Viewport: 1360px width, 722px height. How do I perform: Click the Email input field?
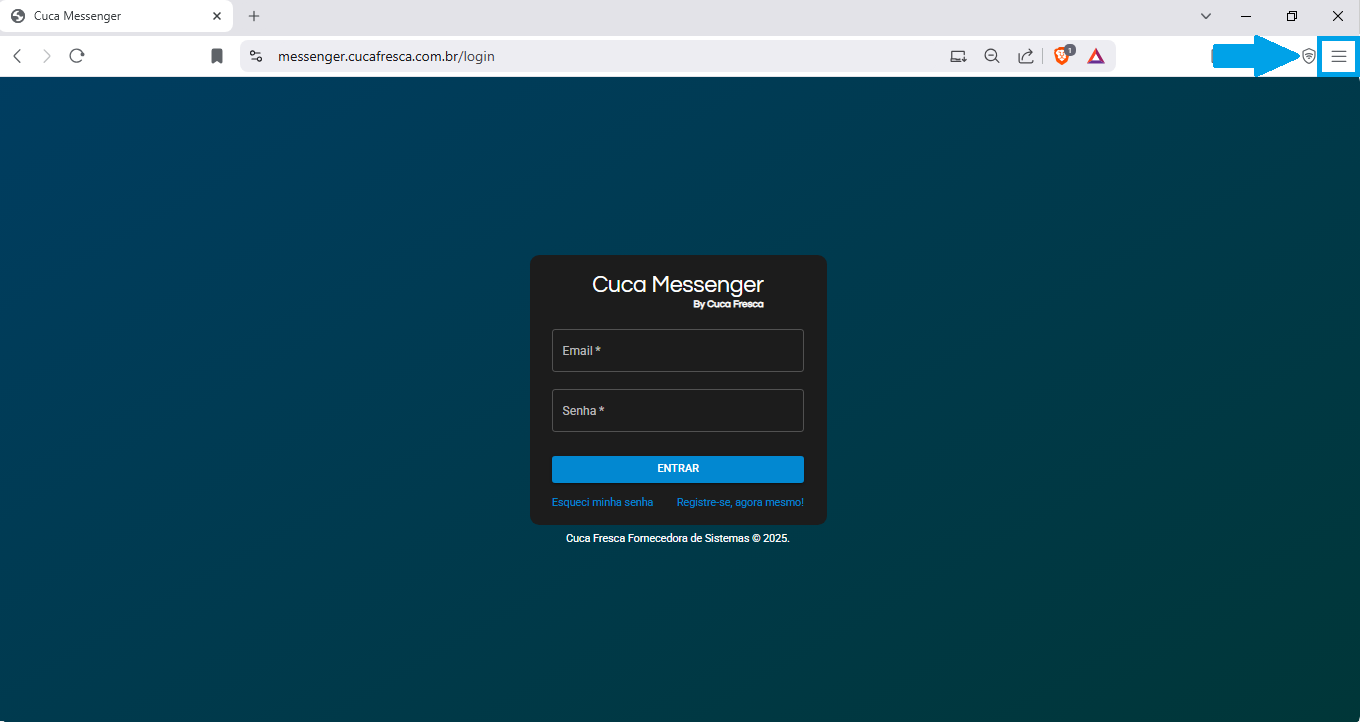678,350
